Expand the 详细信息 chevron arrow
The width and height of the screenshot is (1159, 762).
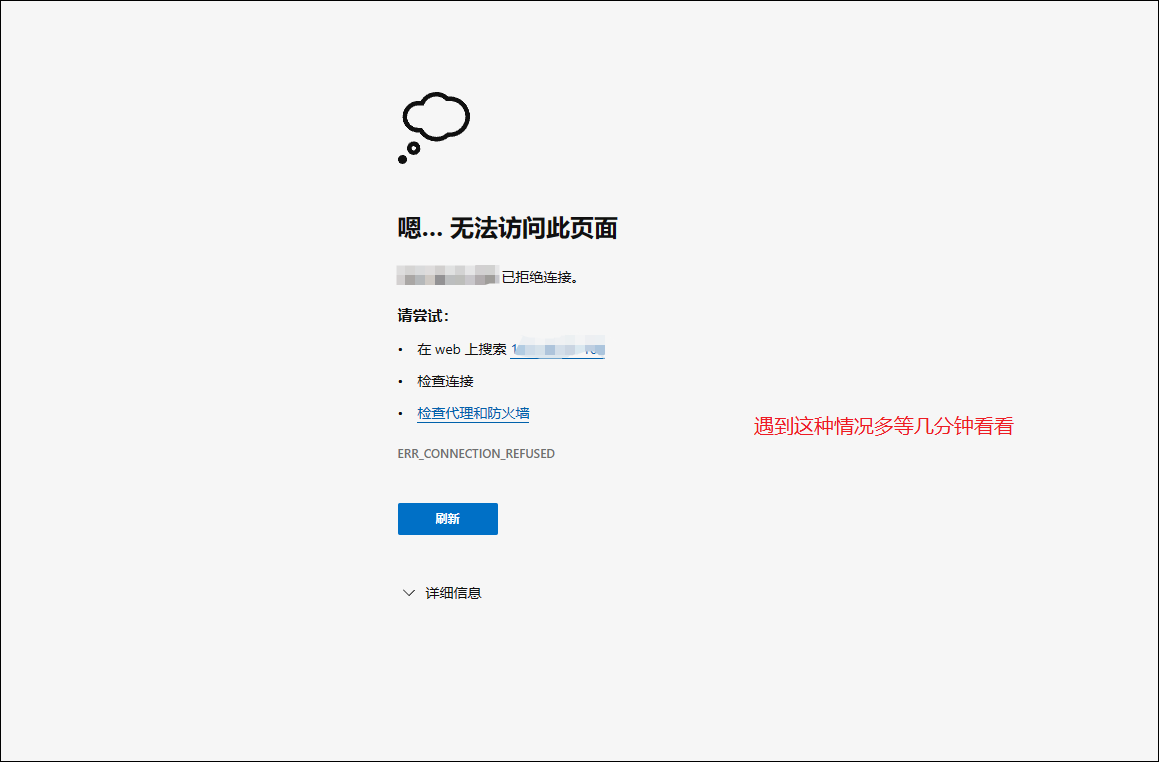point(408,593)
